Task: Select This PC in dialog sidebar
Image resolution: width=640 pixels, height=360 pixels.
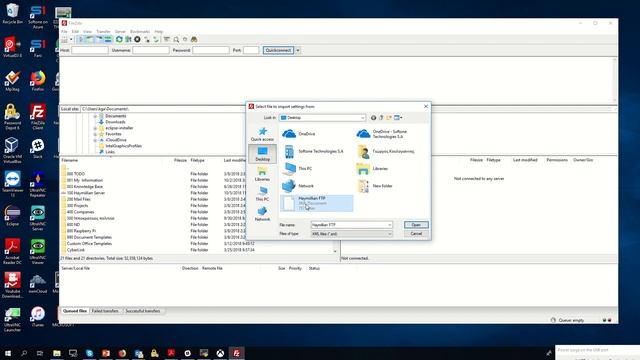Action: pyautogui.click(x=262, y=194)
